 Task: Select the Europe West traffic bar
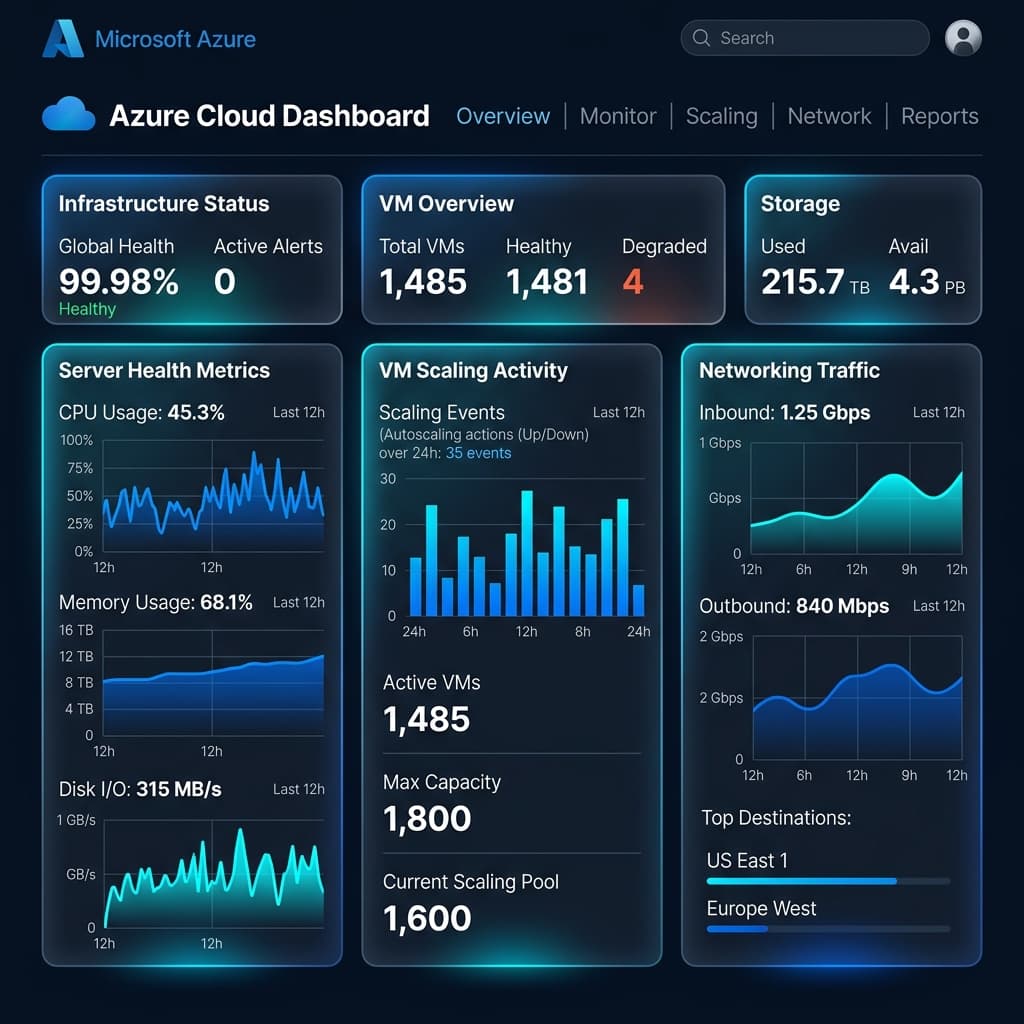828,929
